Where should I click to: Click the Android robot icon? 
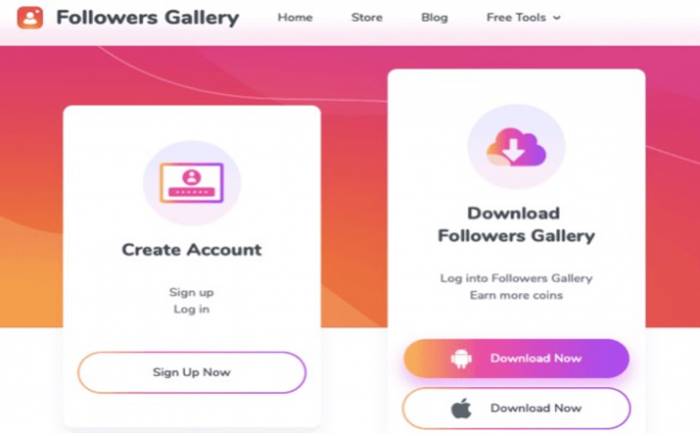point(461,358)
